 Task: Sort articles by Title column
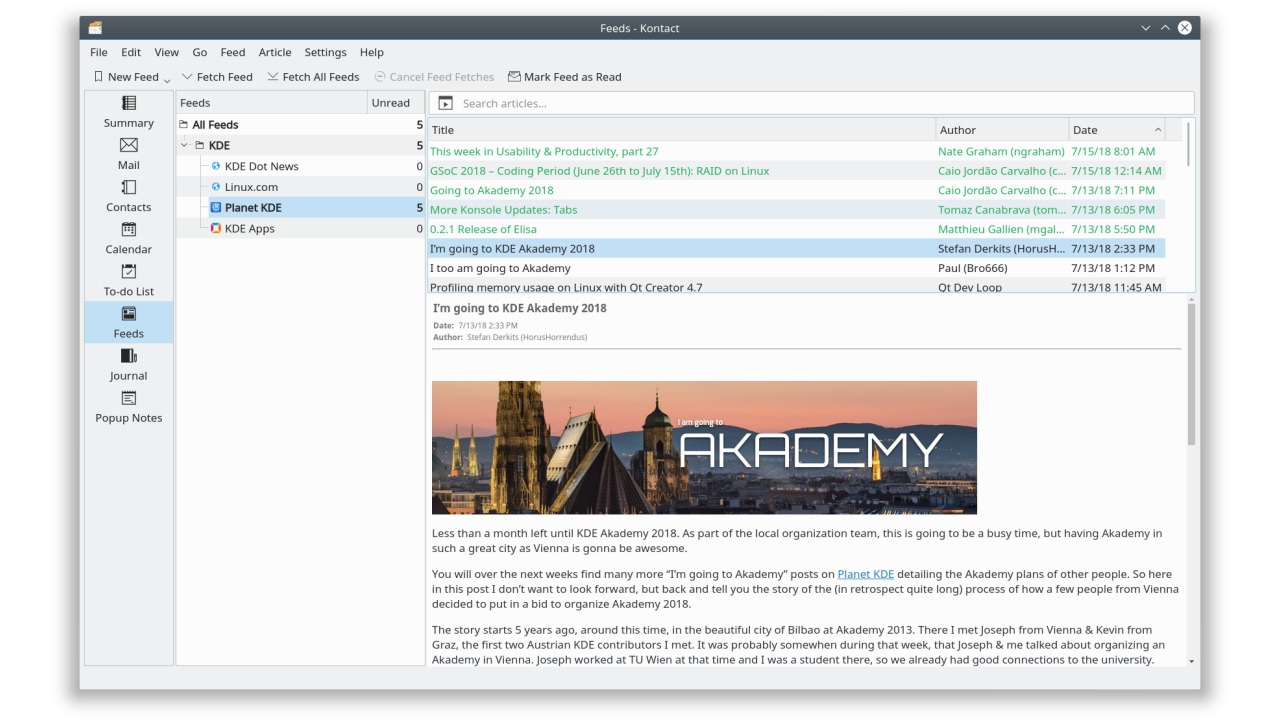coord(682,130)
